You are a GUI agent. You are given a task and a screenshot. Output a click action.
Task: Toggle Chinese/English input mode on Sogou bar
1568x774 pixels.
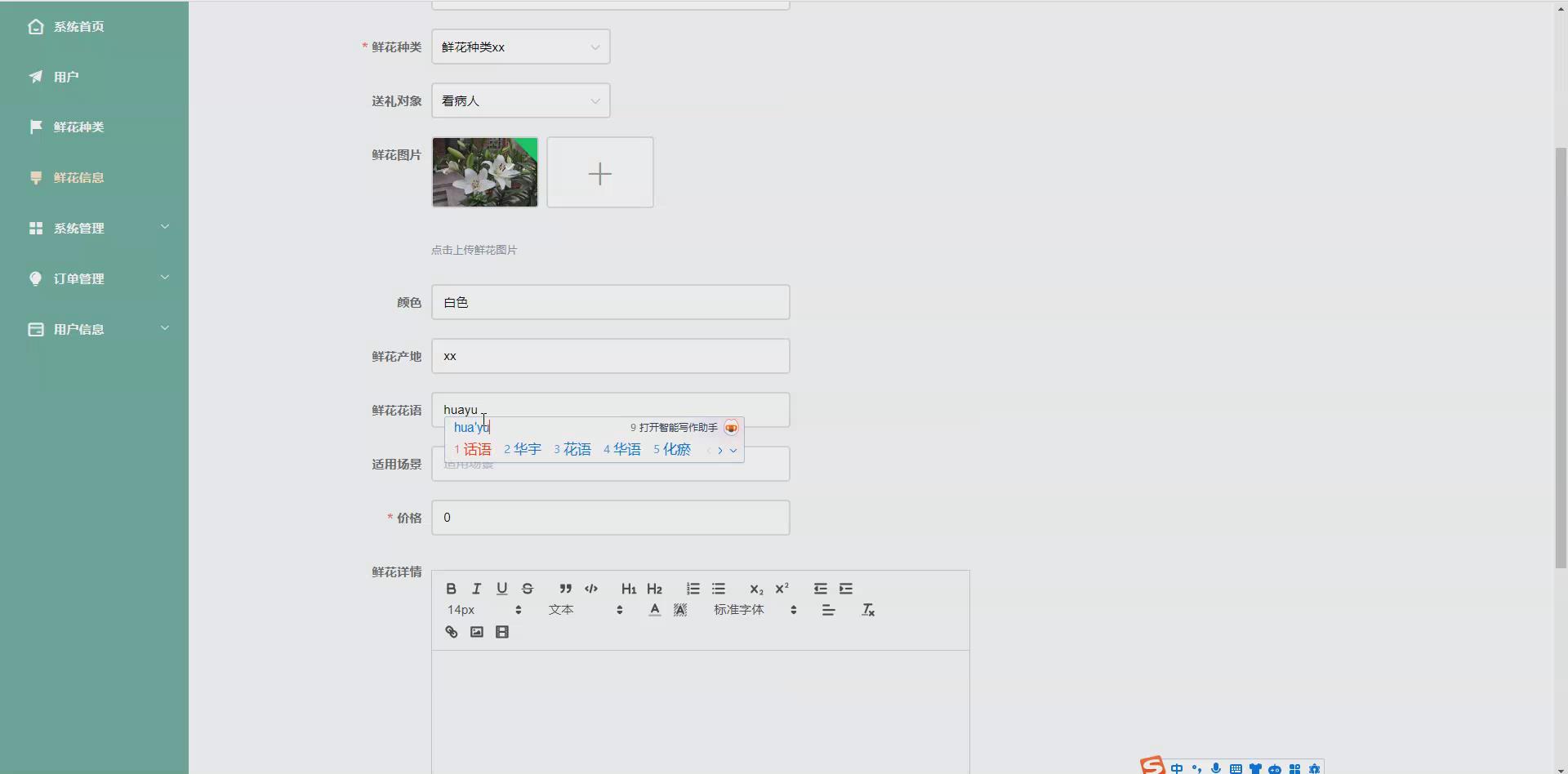pos(1178,767)
